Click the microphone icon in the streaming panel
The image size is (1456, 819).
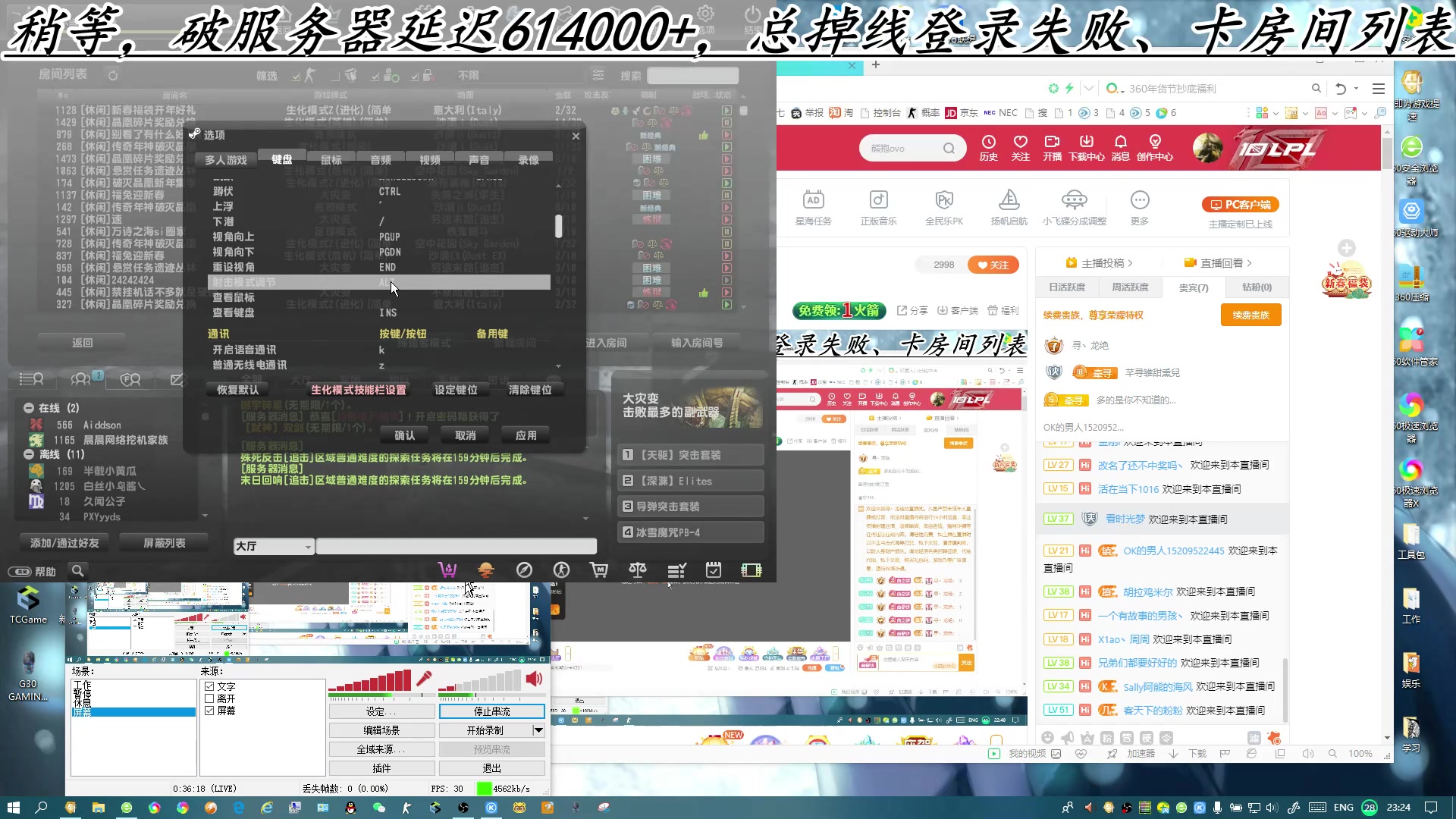tap(424, 678)
